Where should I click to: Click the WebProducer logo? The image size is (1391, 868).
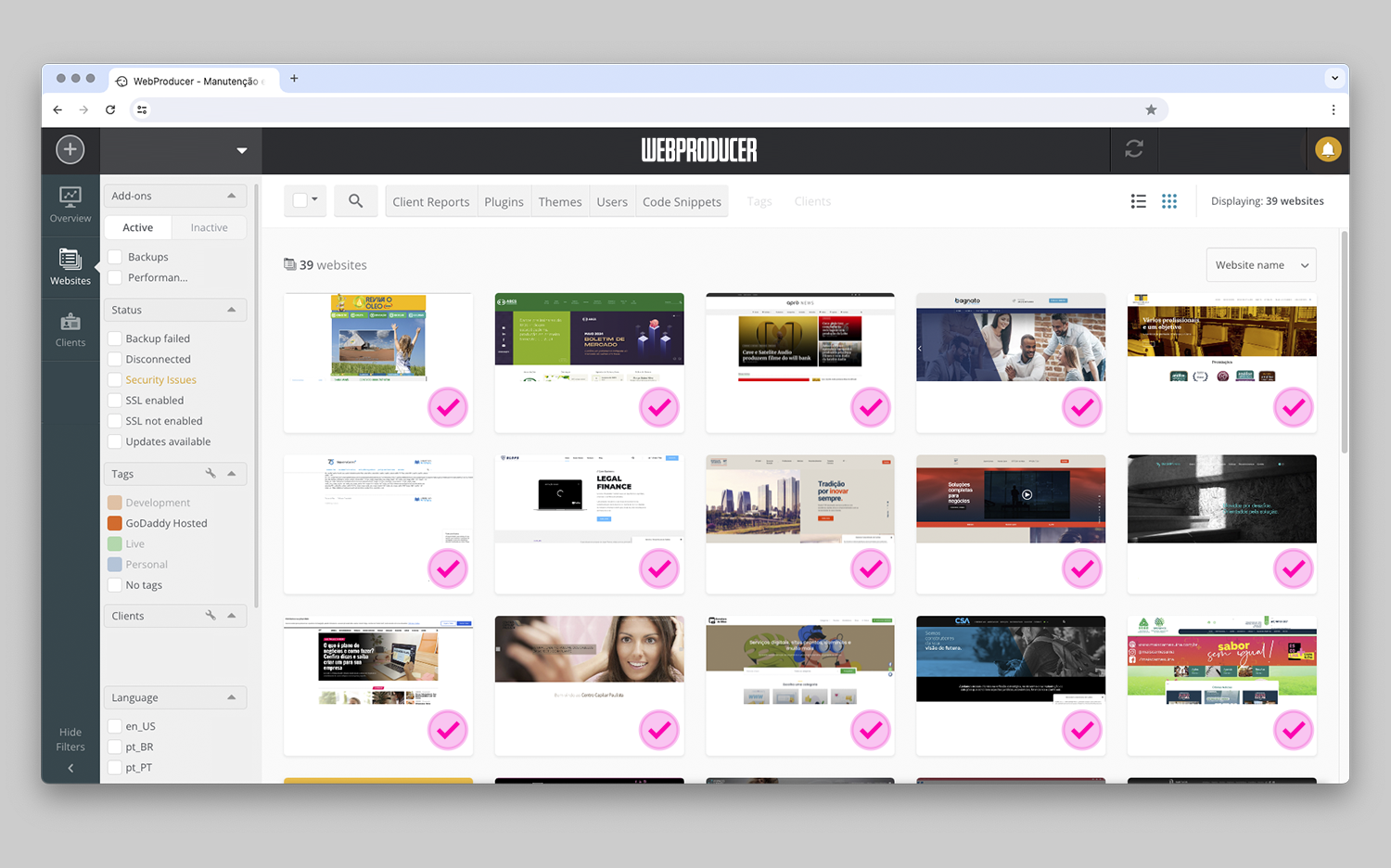pos(699,150)
